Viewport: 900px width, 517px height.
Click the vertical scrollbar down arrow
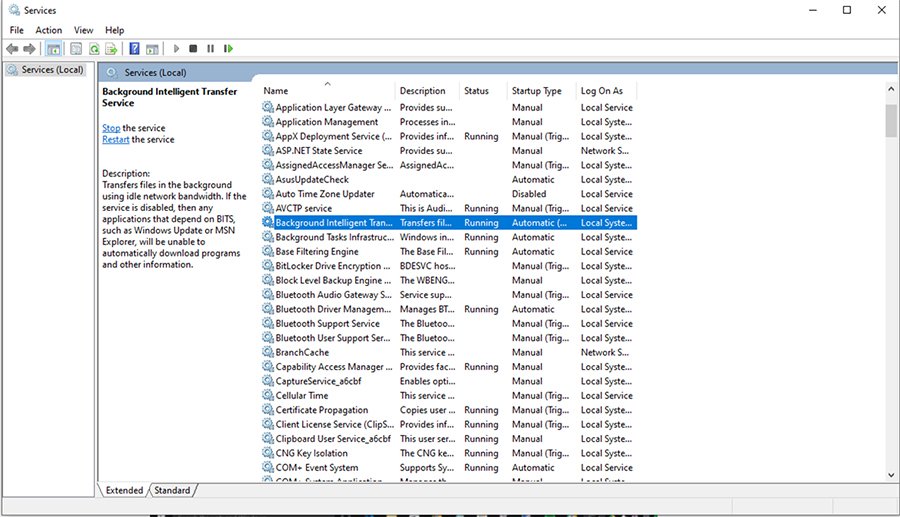click(x=891, y=474)
